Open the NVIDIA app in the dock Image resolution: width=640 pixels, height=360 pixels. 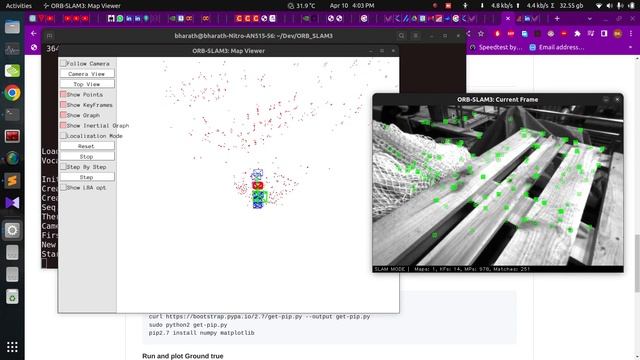click(12, 71)
